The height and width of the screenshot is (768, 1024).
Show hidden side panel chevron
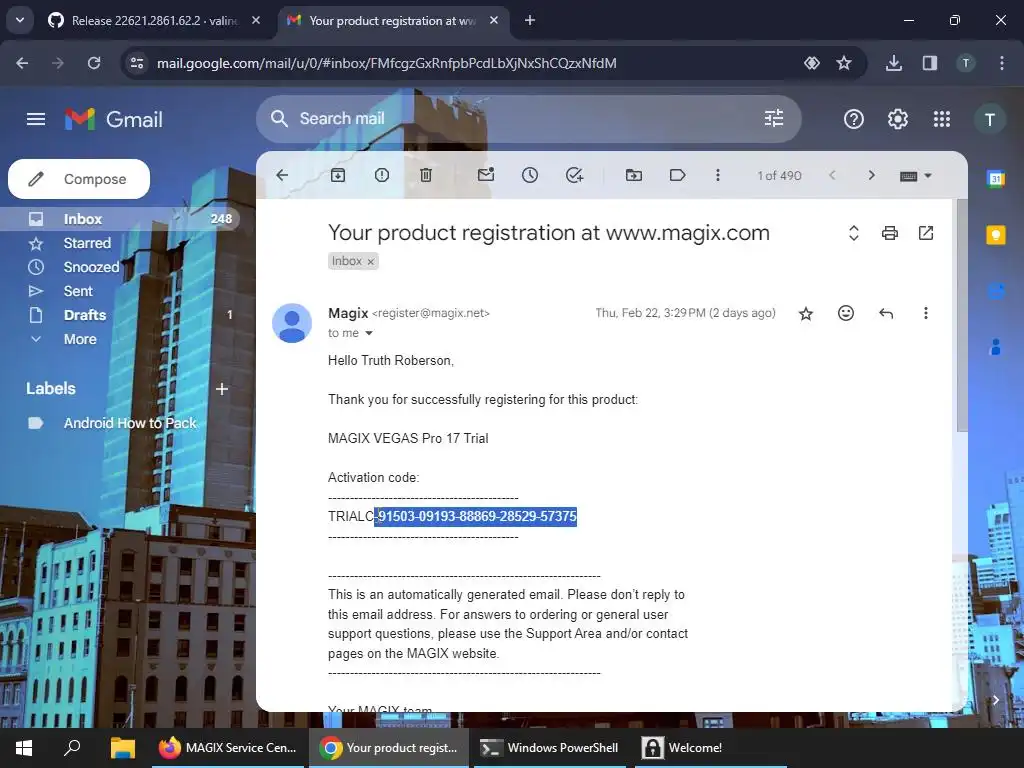click(995, 700)
